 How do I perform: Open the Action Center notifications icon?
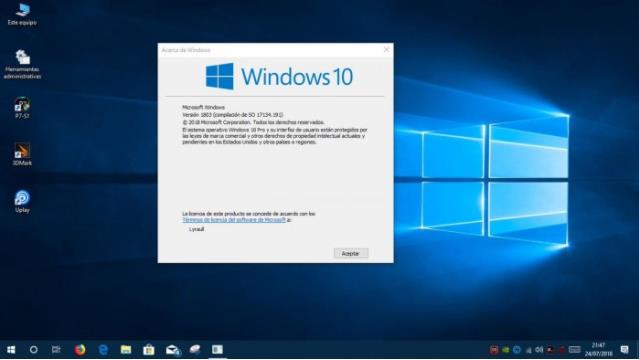[625, 350]
